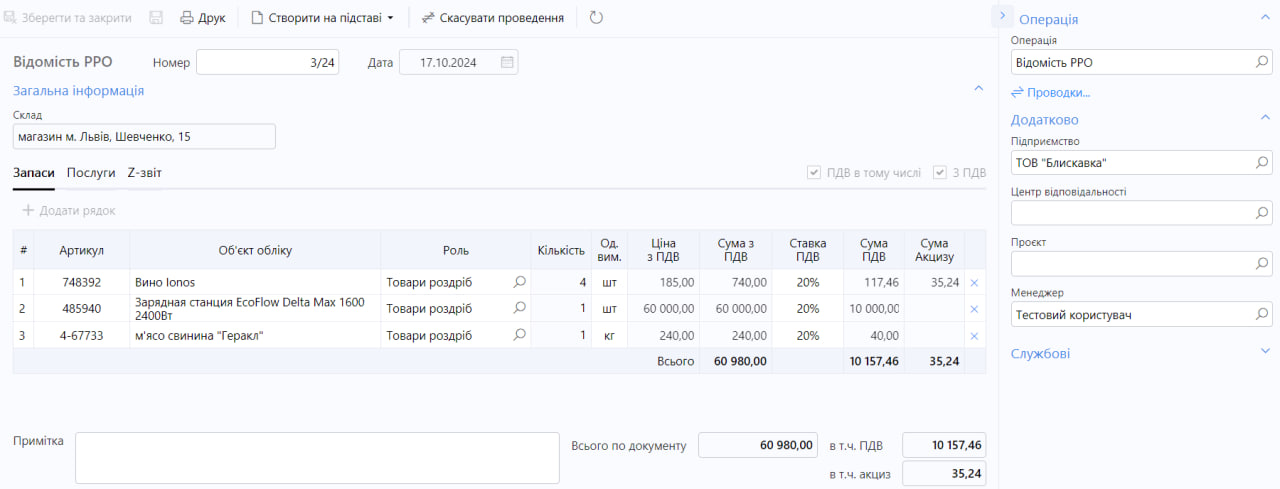Screen dimensions: 1280x489
Task: Click the floppy disk save icon
Action: [157, 18]
